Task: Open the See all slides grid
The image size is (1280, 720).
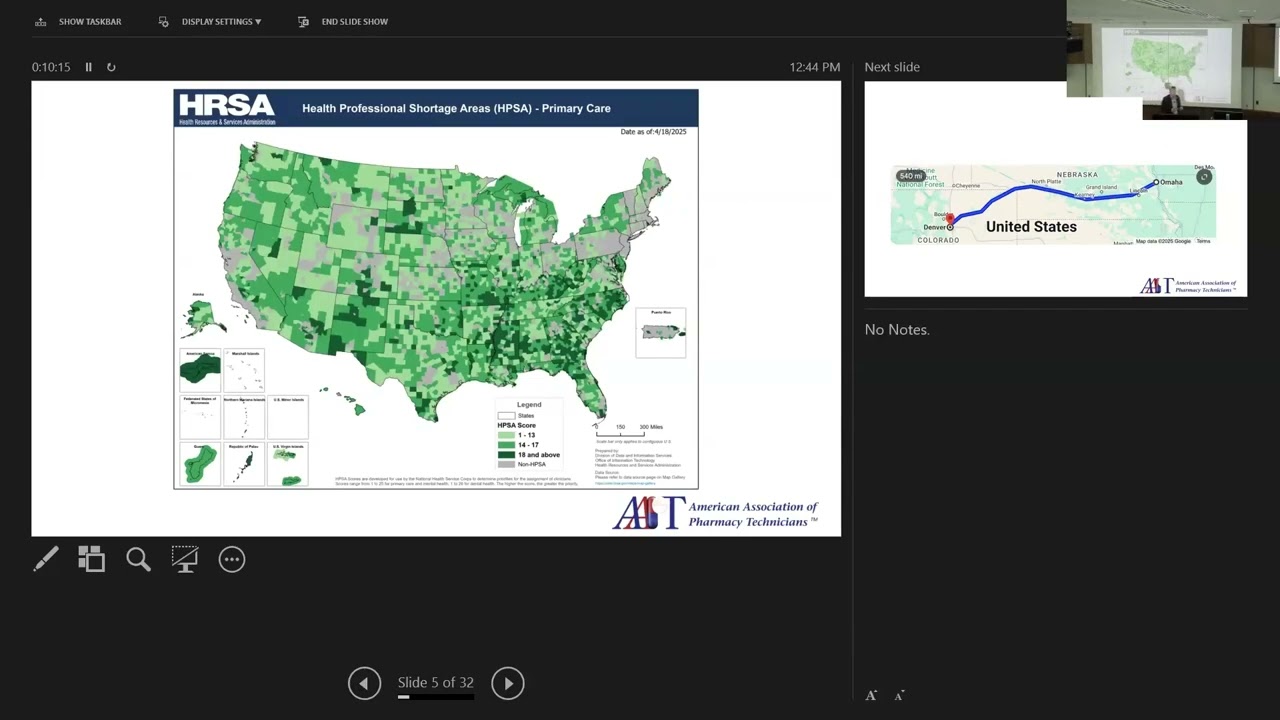Action: pyautogui.click(x=92, y=559)
